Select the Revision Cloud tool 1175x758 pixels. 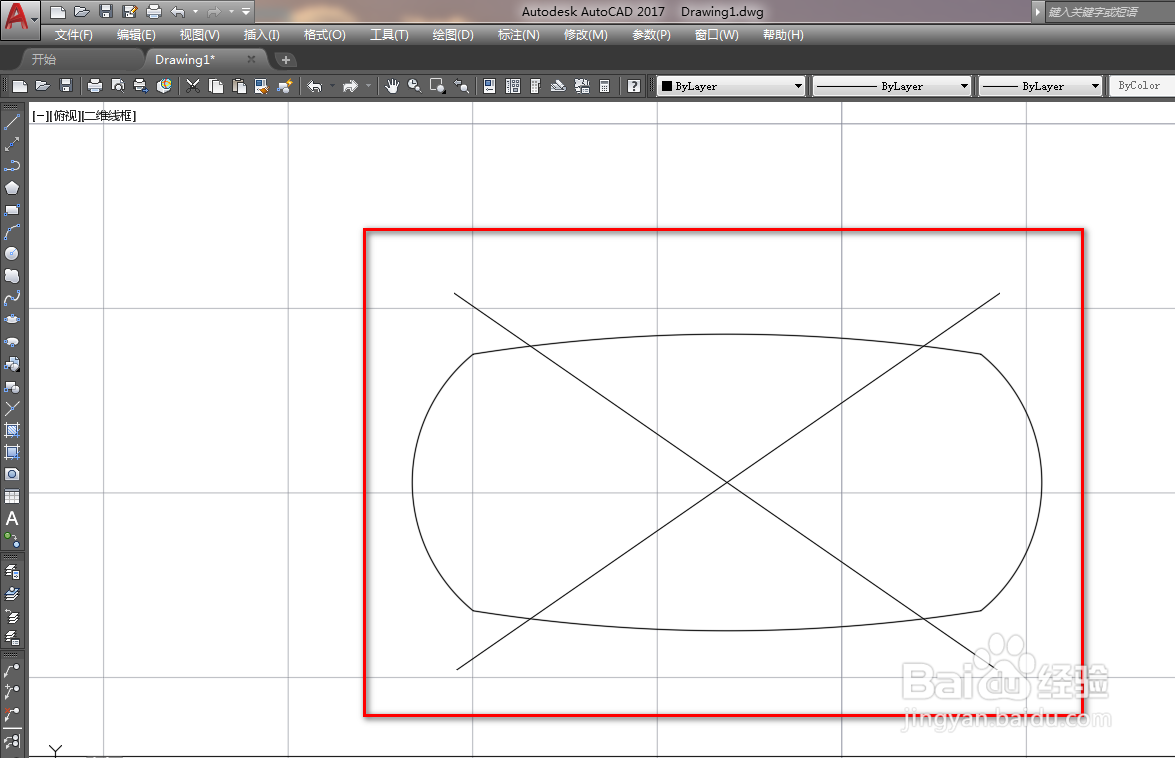[12, 276]
